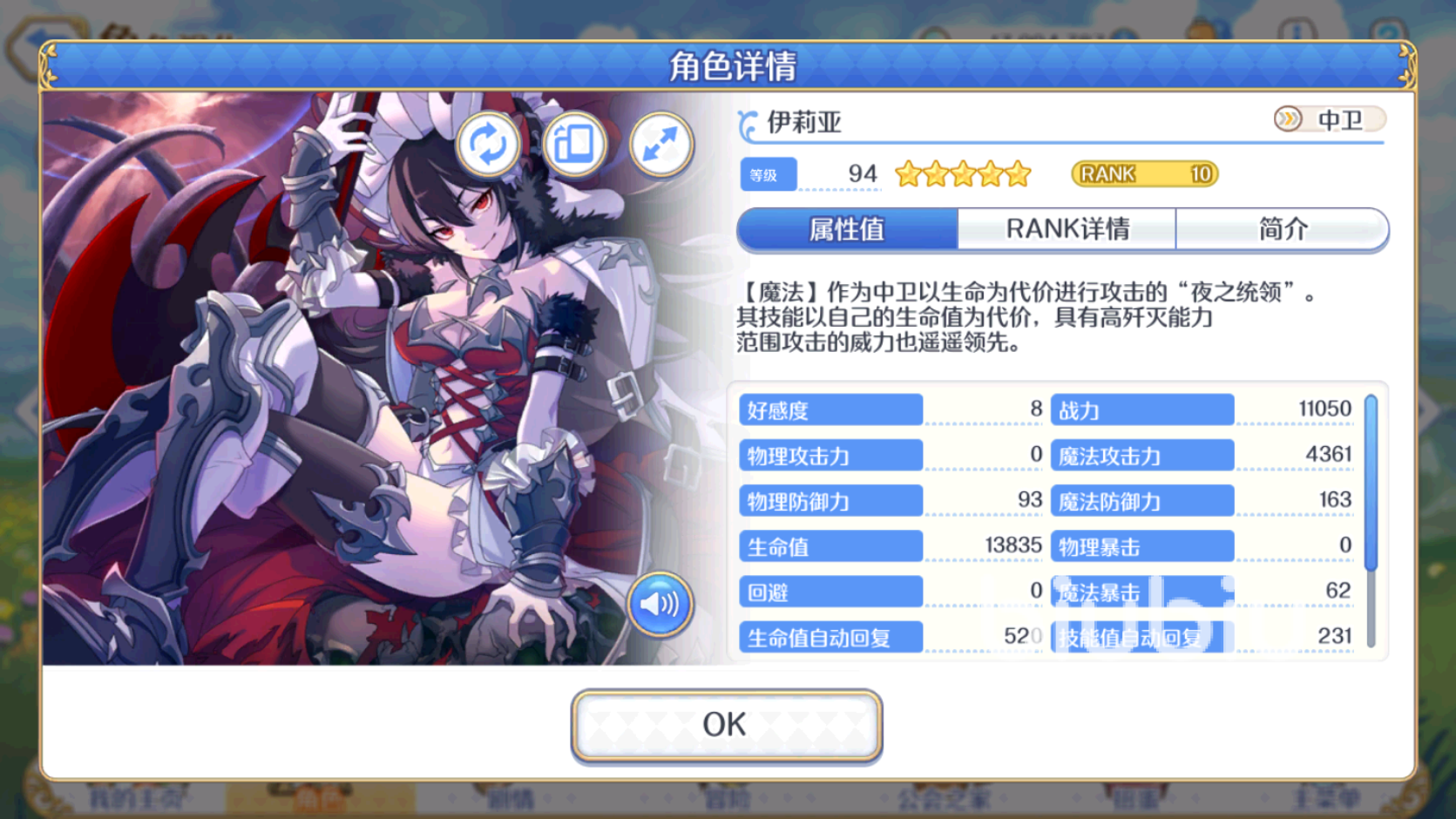Open the 简介 tab
Screen dimensions: 1456x819
[x=1282, y=229]
